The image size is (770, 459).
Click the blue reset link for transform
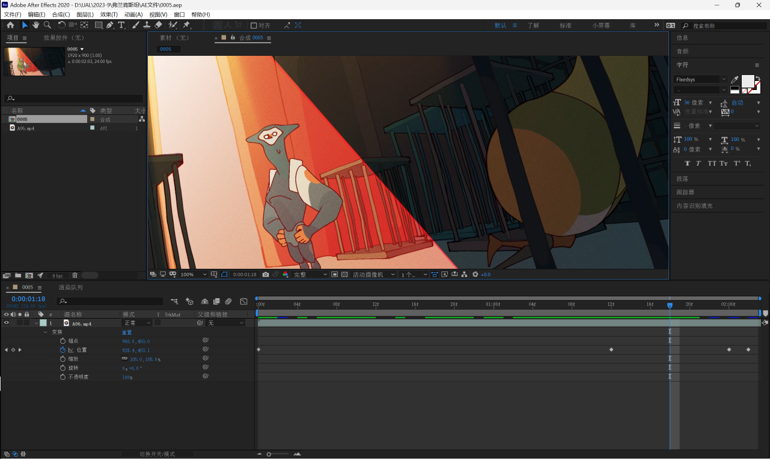(127, 332)
